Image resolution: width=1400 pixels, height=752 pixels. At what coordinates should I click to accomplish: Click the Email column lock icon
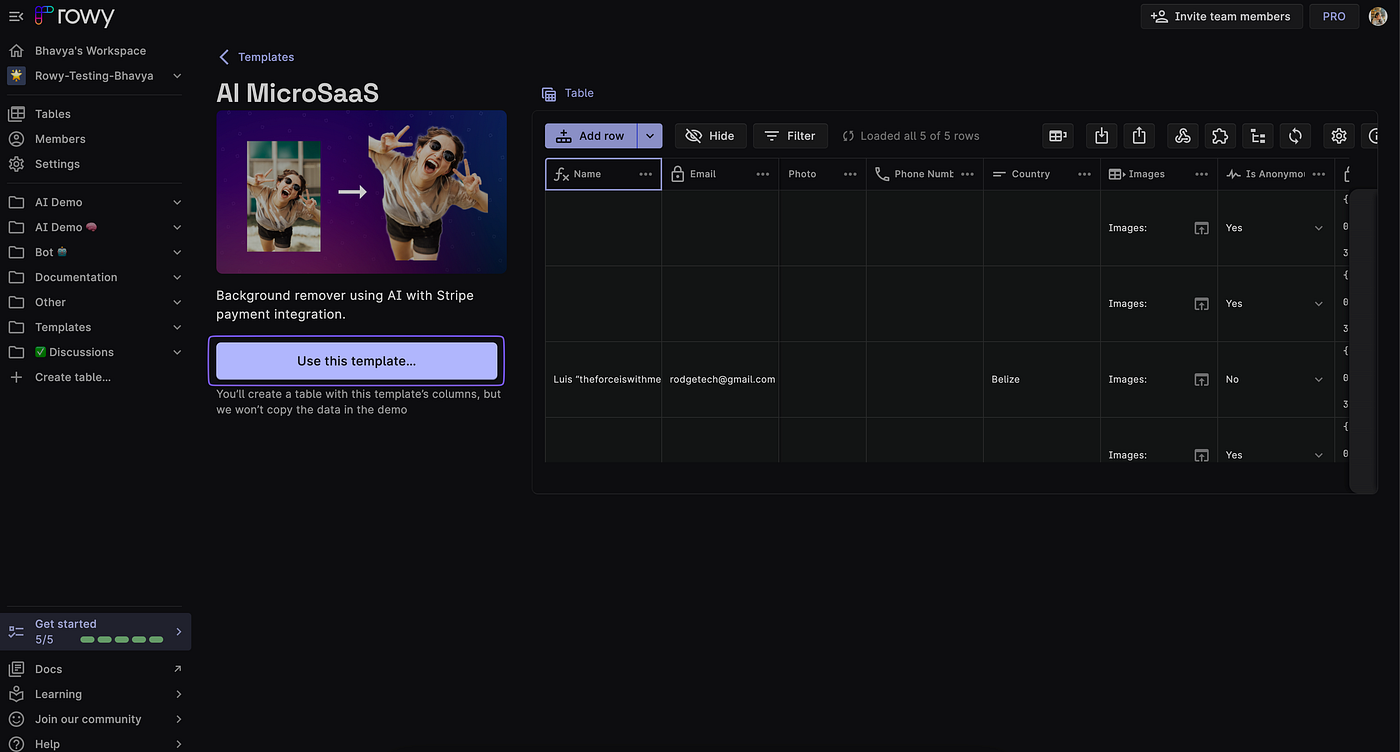pos(678,174)
